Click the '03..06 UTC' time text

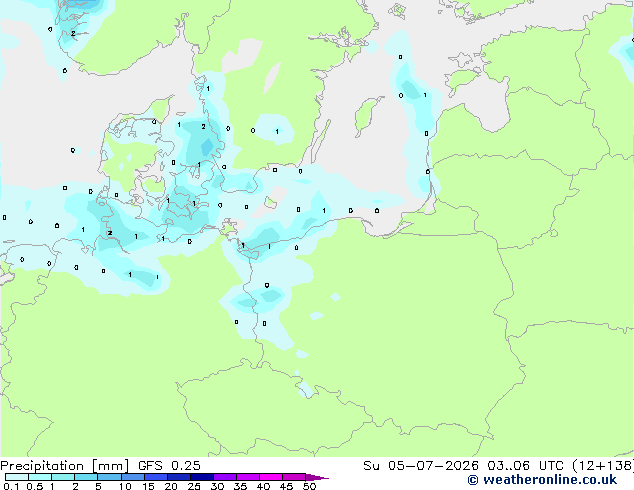525,466
